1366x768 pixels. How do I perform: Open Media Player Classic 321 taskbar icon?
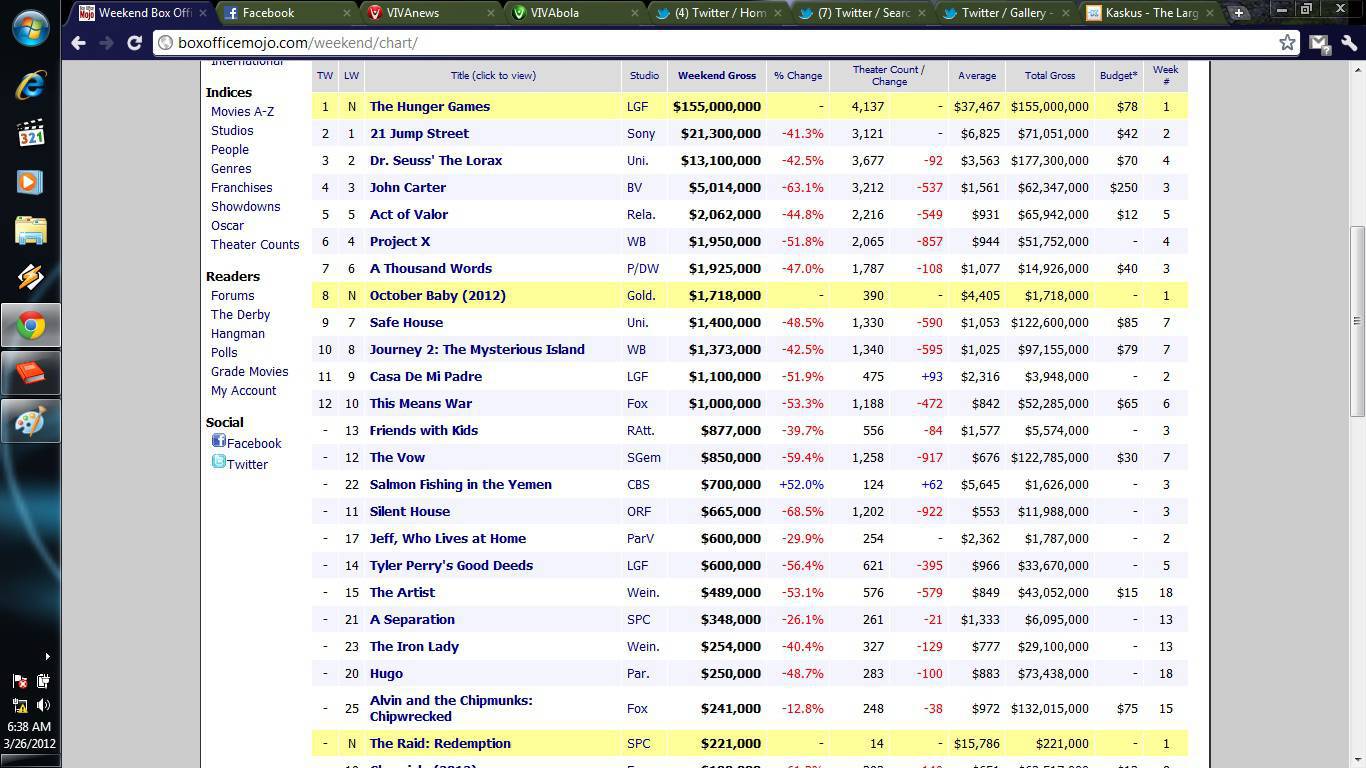pos(30,133)
